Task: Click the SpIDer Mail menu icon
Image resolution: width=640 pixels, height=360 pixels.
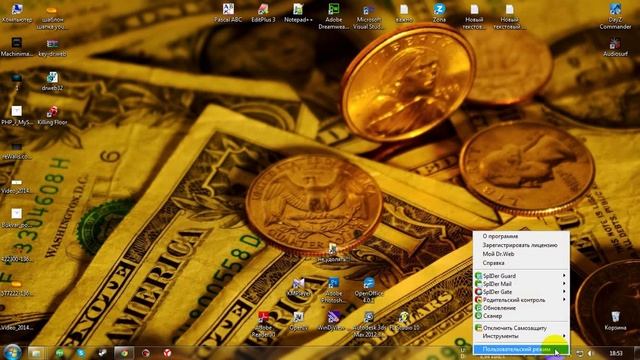Action: pyautogui.click(x=478, y=284)
